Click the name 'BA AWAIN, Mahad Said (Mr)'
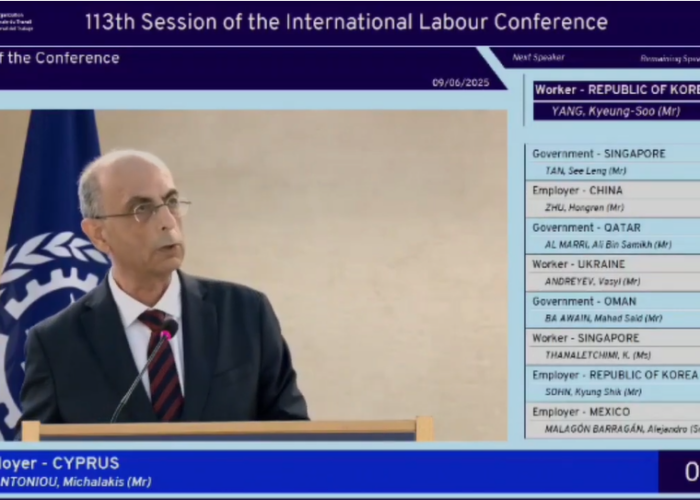The height and width of the screenshot is (500, 700). 603,318
